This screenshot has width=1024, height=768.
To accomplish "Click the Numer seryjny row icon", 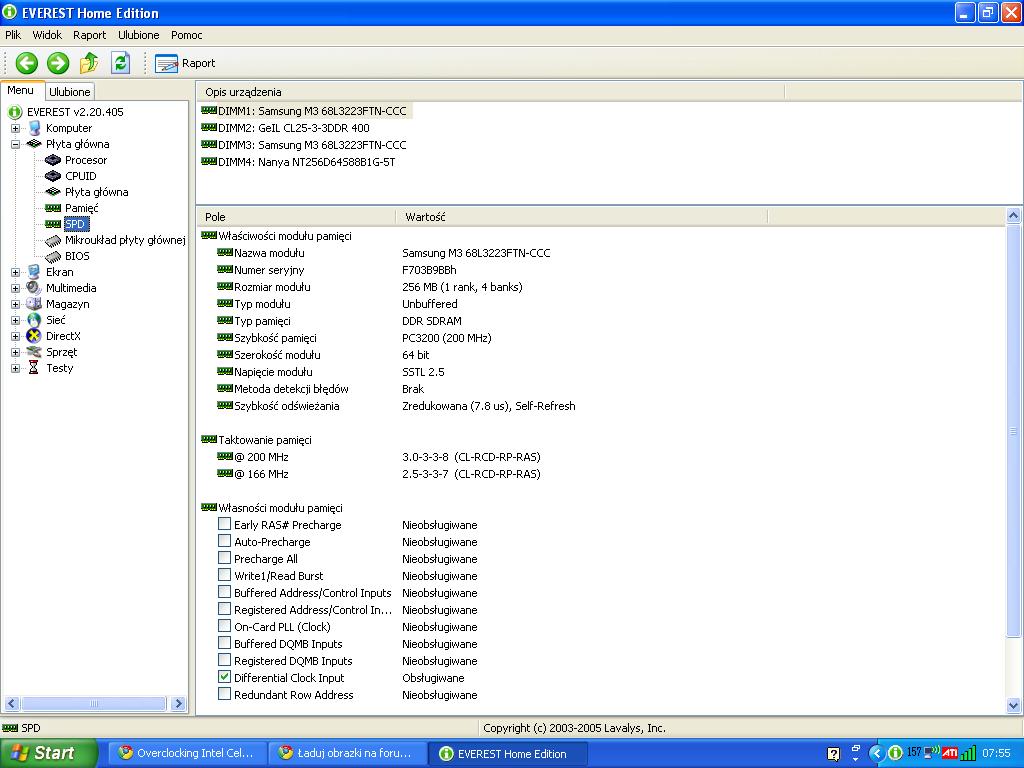I will tap(225, 269).
